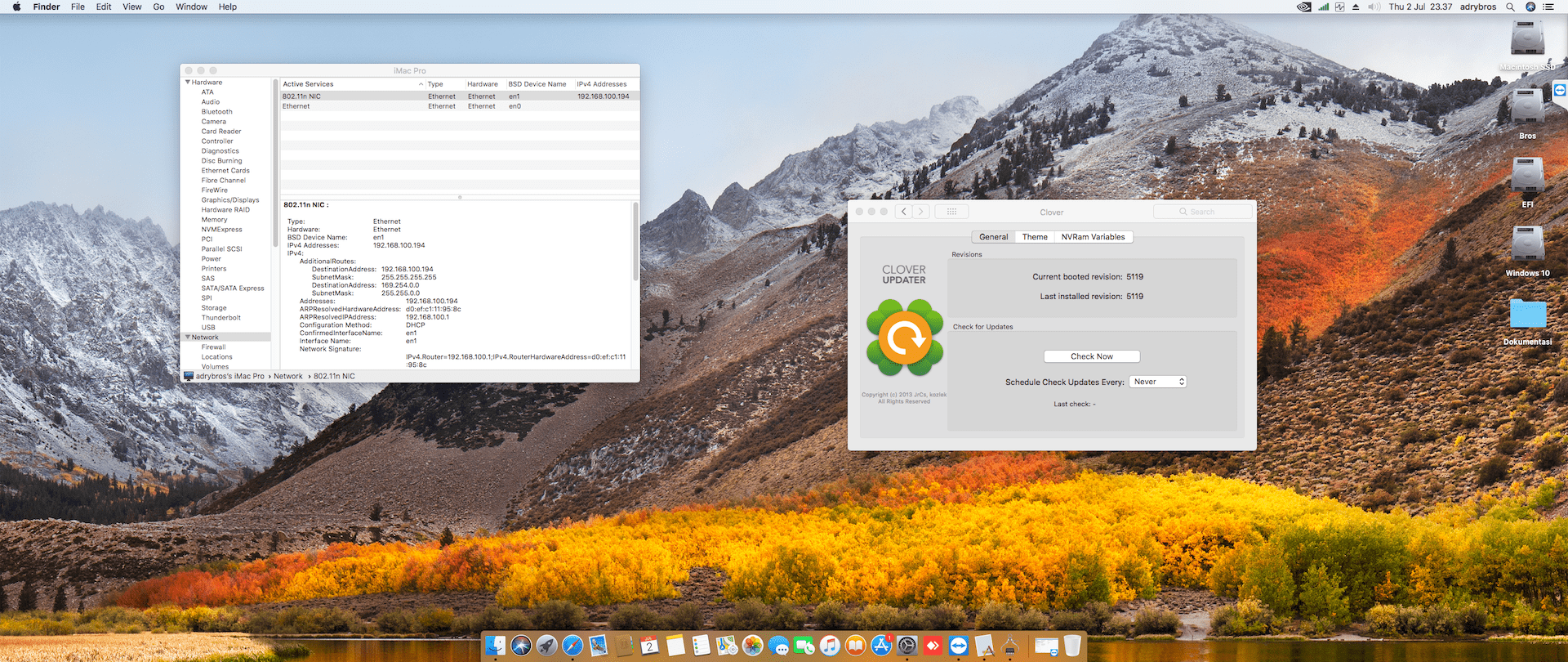Image resolution: width=1568 pixels, height=662 pixels.
Task: Open System Preferences gear in Dock
Action: [906, 646]
